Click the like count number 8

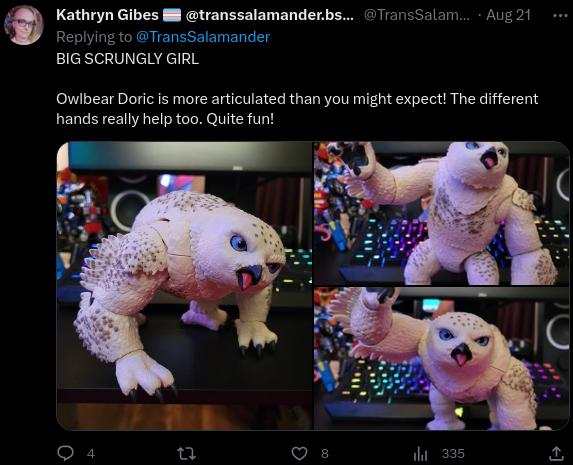325,454
